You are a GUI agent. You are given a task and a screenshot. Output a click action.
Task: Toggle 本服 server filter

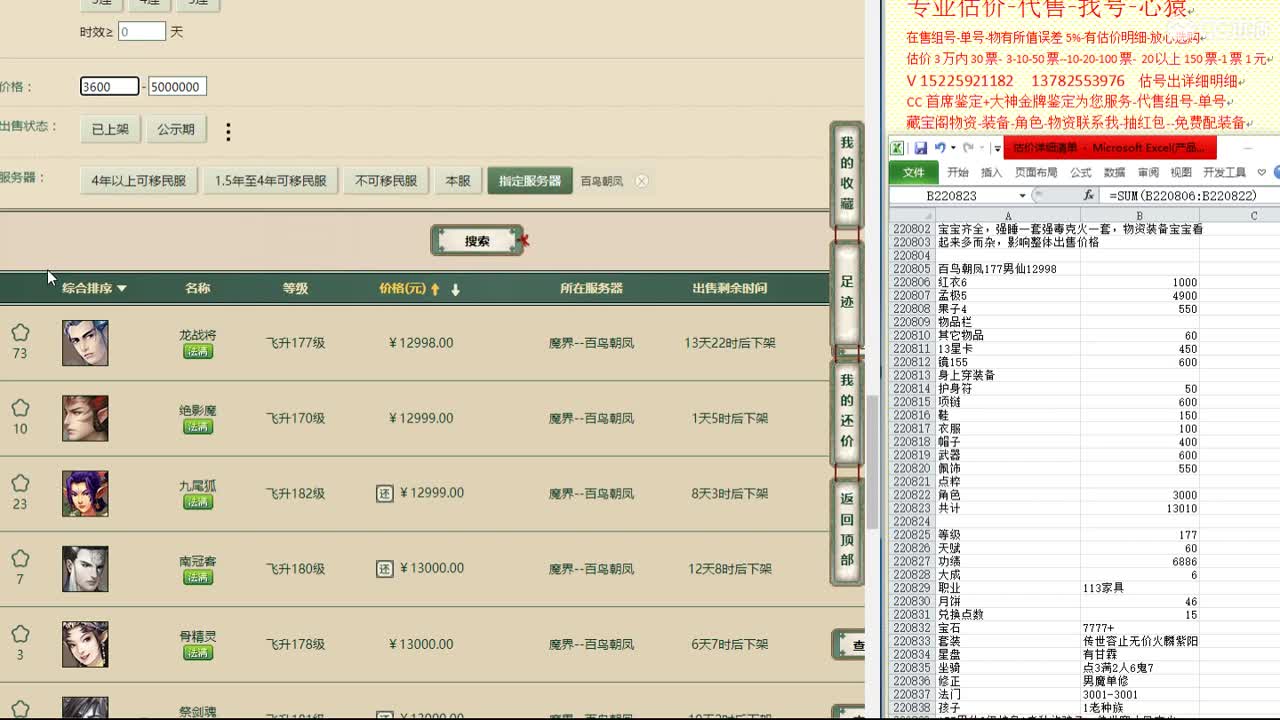pos(458,181)
